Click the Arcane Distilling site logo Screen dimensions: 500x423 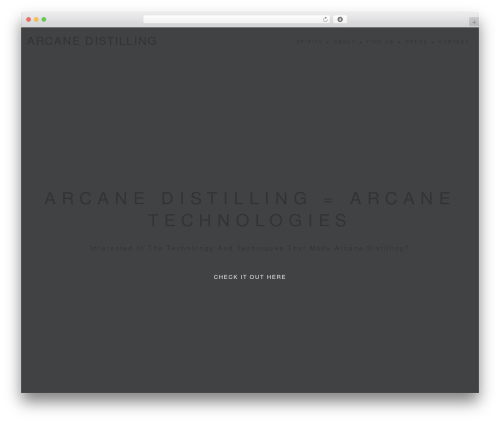point(92,41)
